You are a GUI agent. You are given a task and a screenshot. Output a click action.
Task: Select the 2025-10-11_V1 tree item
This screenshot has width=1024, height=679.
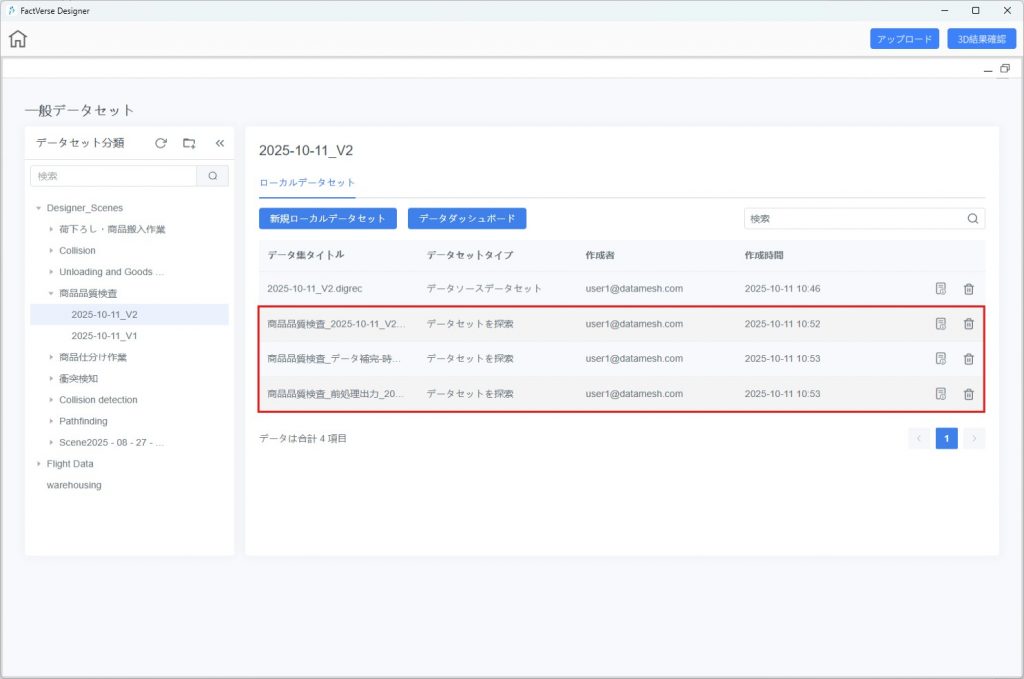coord(104,336)
